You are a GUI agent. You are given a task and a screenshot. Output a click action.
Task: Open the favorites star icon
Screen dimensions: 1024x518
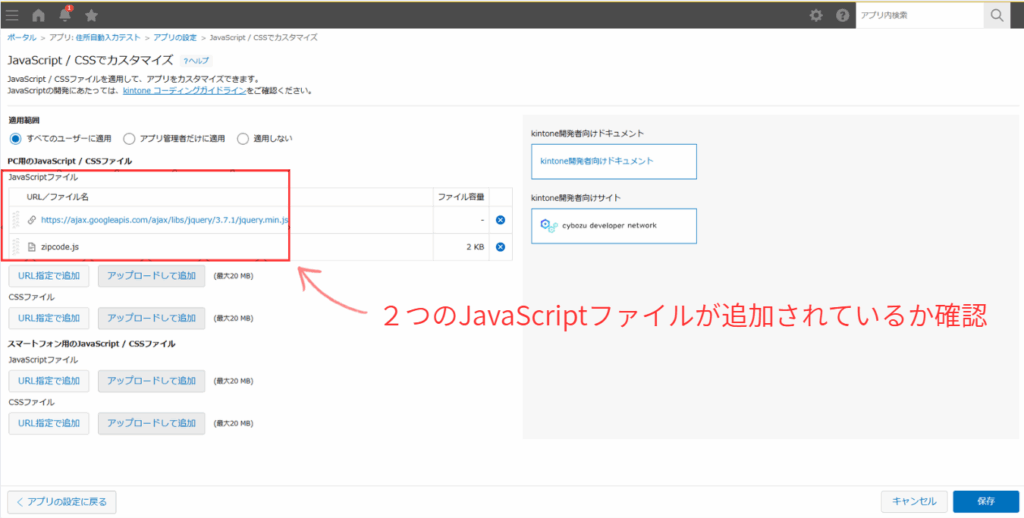pyautogui.click(x=91, y=15)
